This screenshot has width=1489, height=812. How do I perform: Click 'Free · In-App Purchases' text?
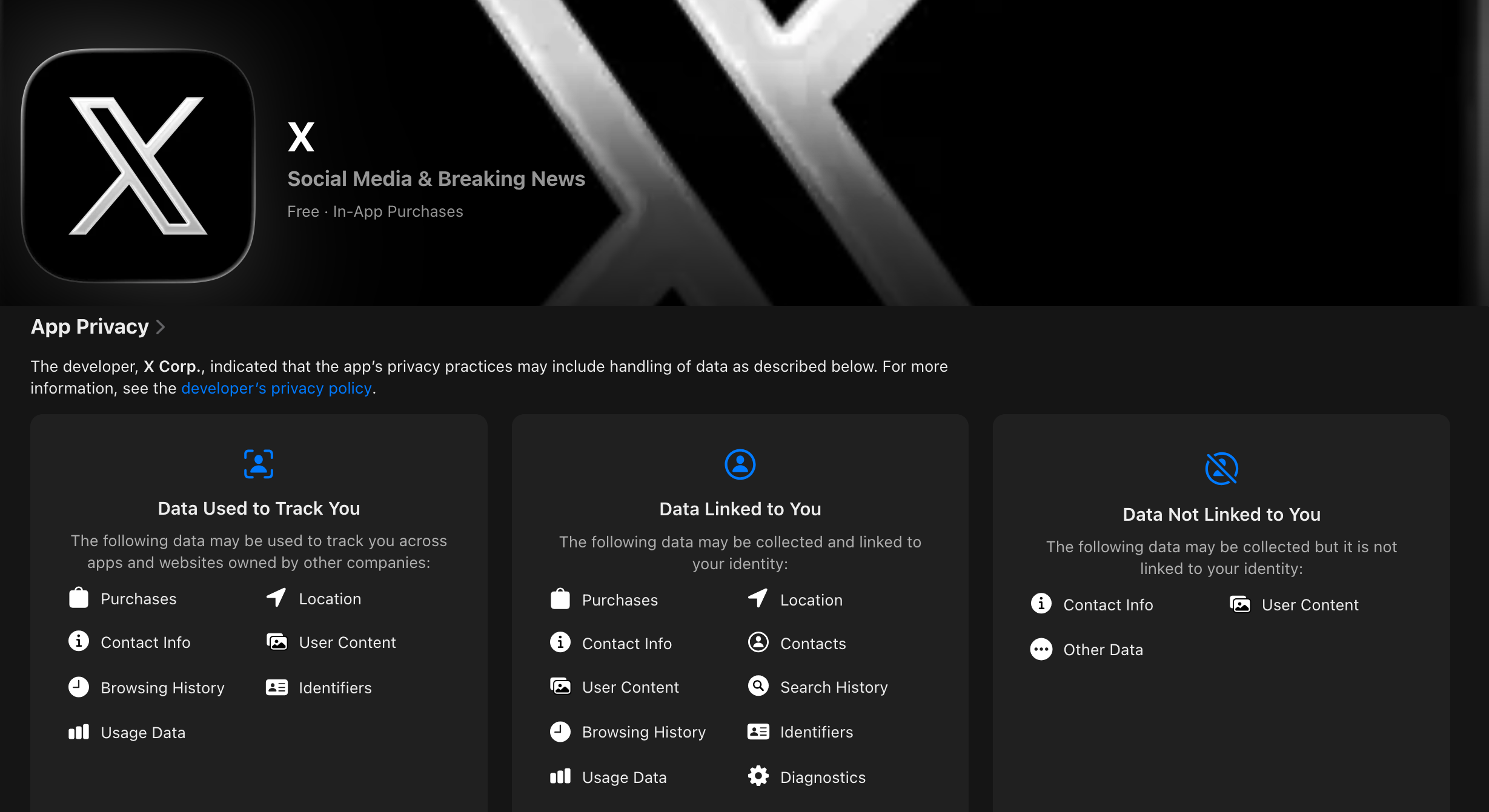tap(375, 211)
